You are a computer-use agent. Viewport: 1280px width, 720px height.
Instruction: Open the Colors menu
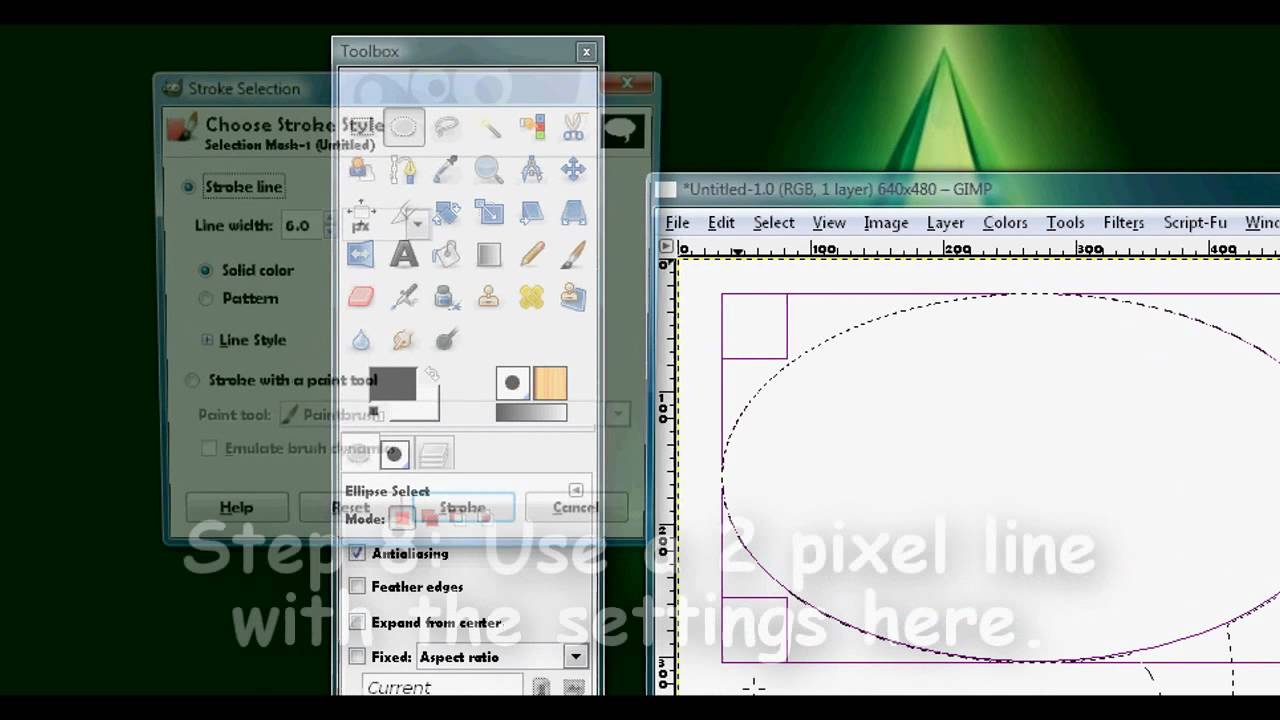tap(1005, 223)
